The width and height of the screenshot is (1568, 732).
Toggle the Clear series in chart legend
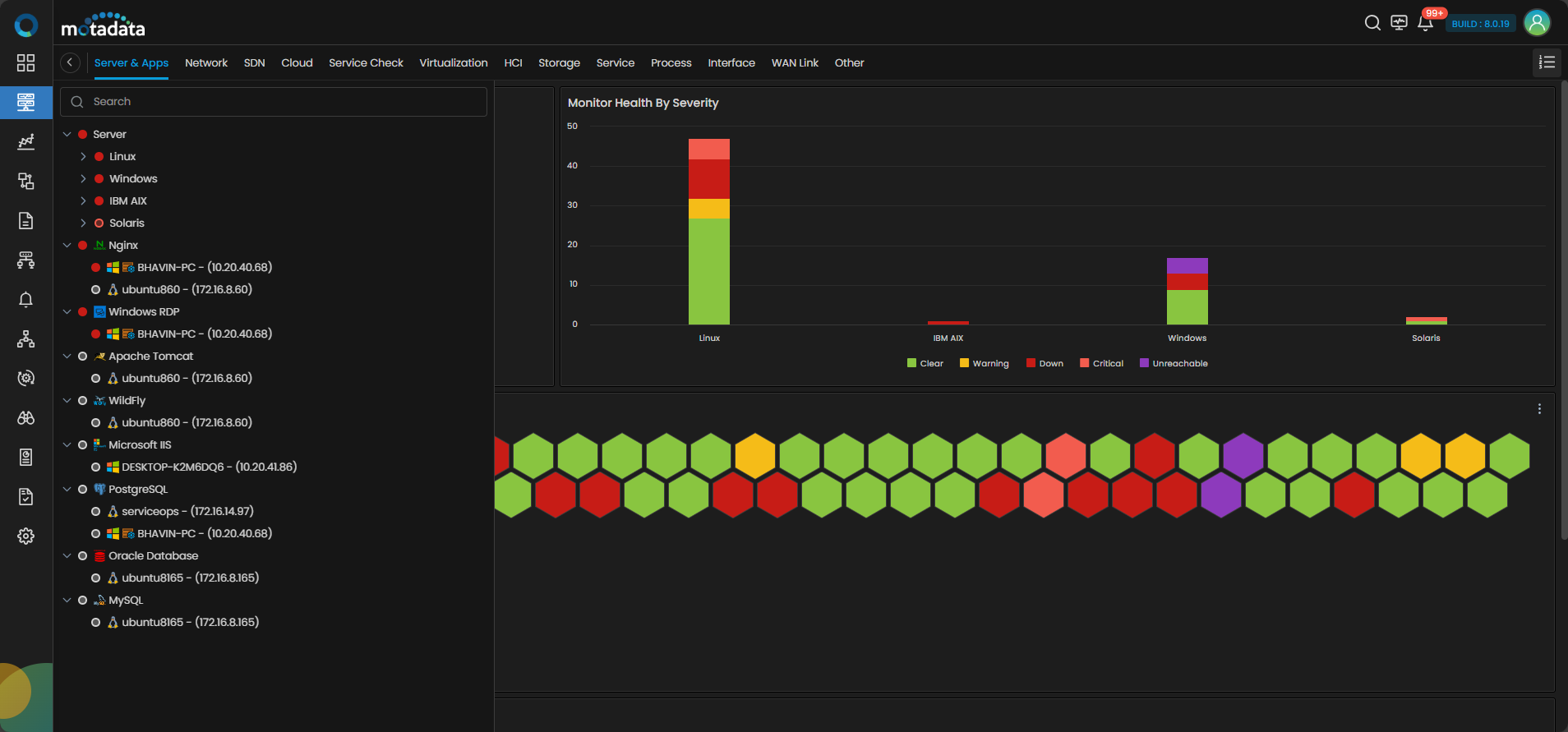pos(925,363)
